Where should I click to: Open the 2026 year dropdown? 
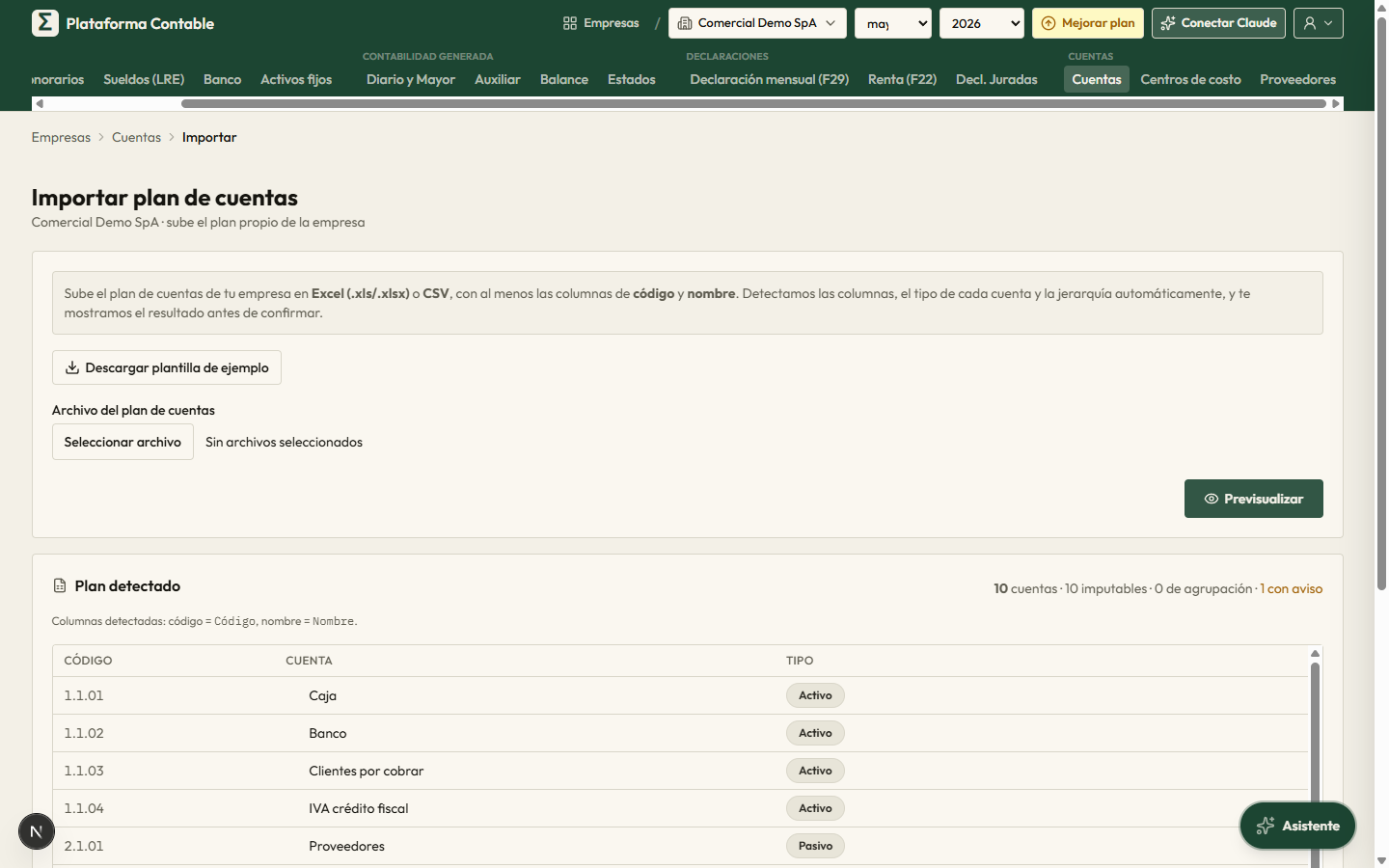pos(982,23)
